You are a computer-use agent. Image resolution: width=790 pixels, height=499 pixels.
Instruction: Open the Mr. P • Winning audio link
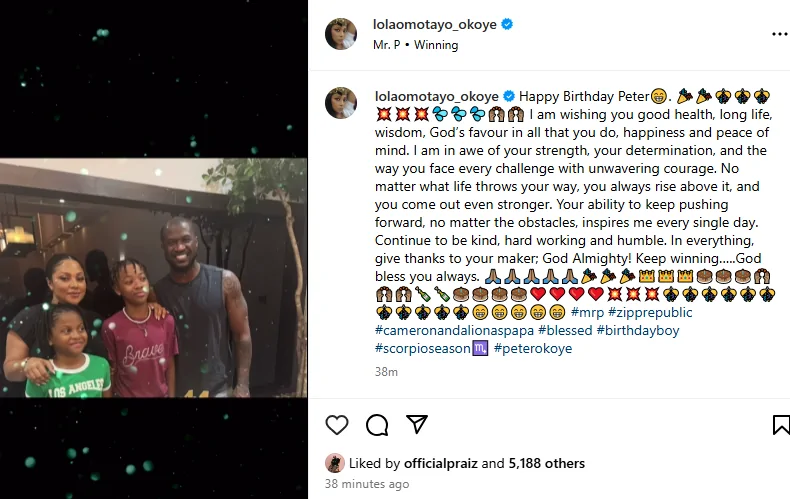415,45
